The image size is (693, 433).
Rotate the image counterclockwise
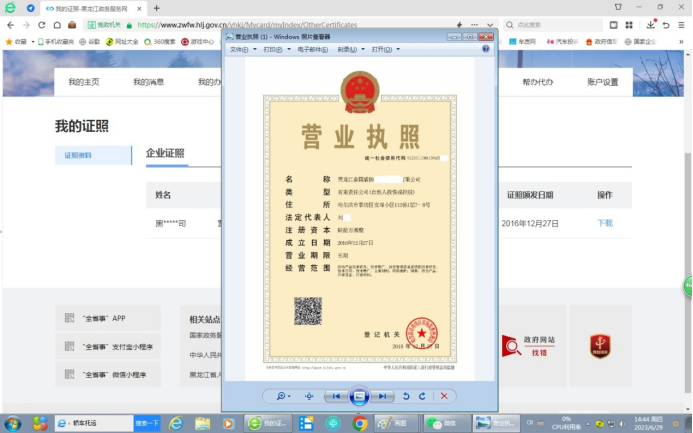(405, 396)
